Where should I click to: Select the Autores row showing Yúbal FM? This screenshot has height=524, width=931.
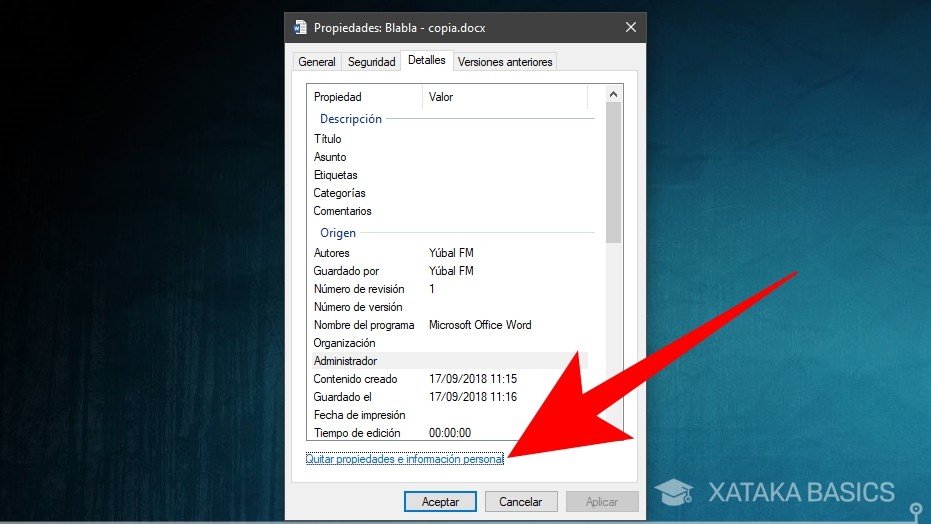point(450,253)
